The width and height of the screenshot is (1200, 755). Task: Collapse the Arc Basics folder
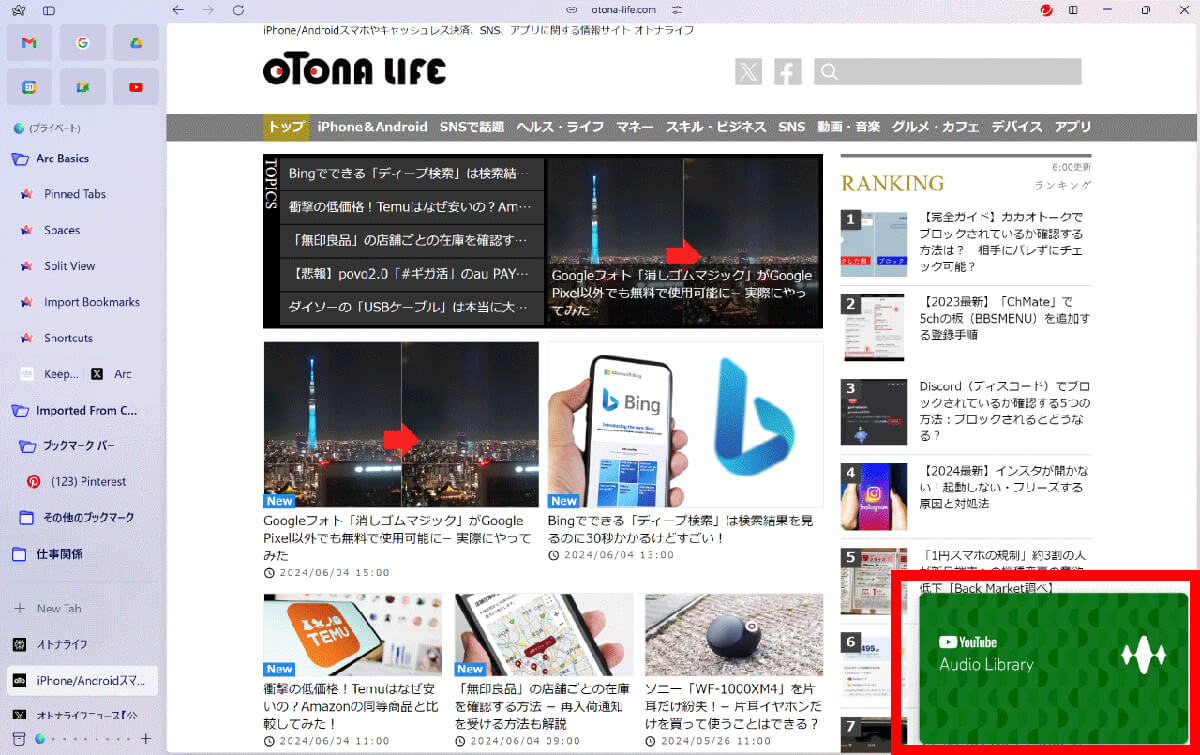coord(19,158)
